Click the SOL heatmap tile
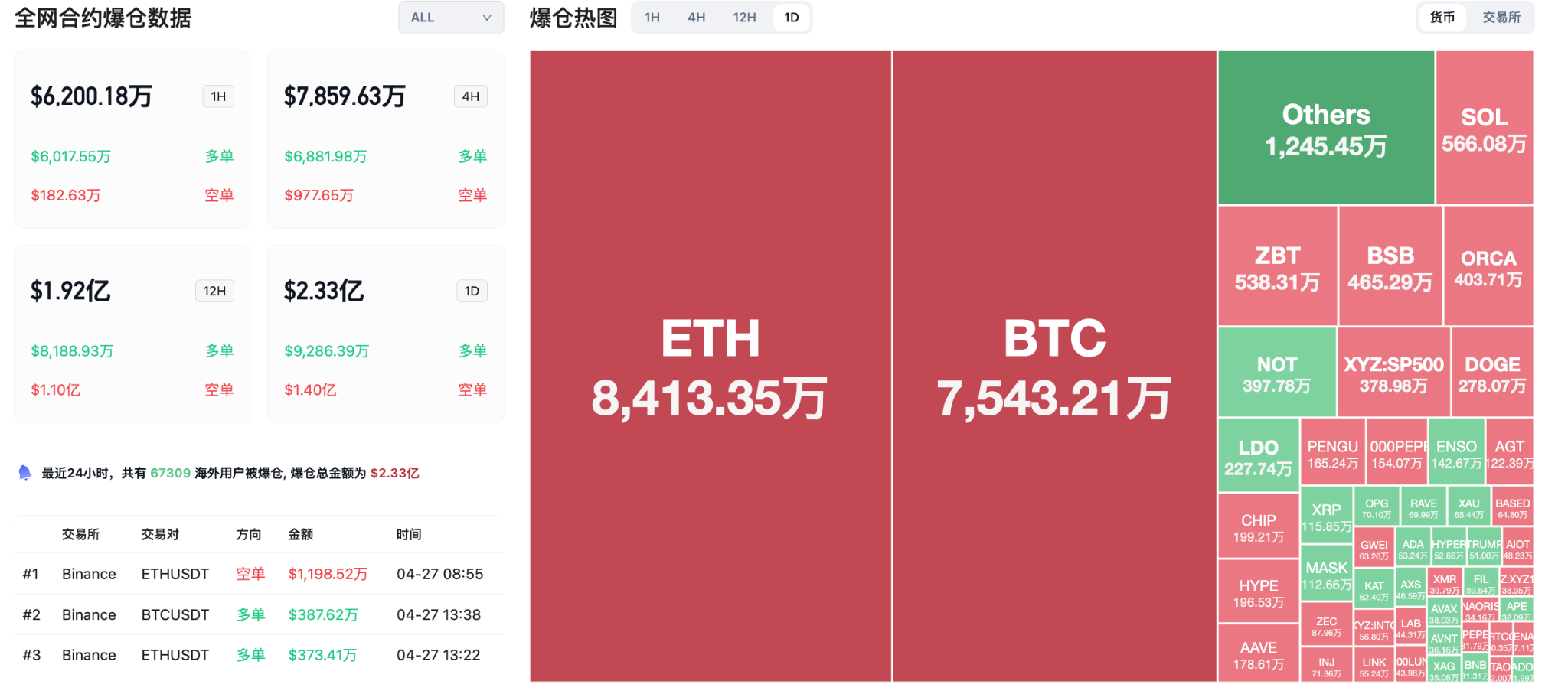 (x=1484, y=128)
